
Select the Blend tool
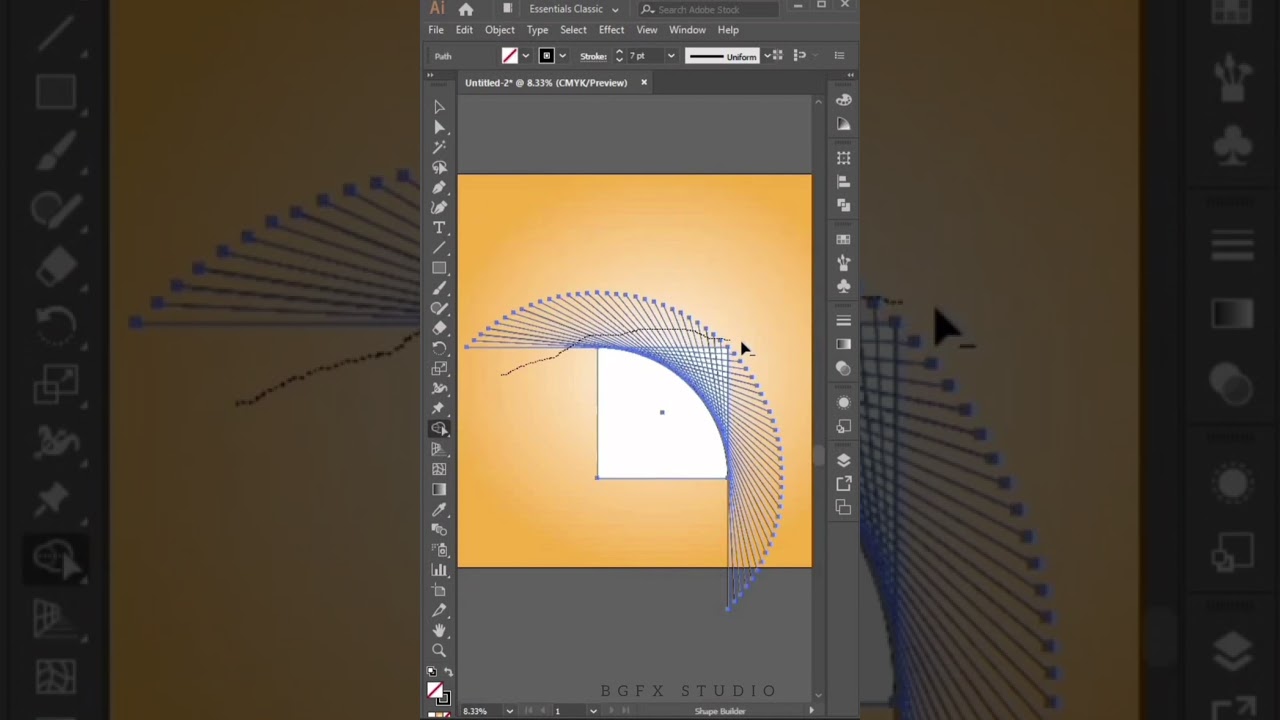click(439, 529)
